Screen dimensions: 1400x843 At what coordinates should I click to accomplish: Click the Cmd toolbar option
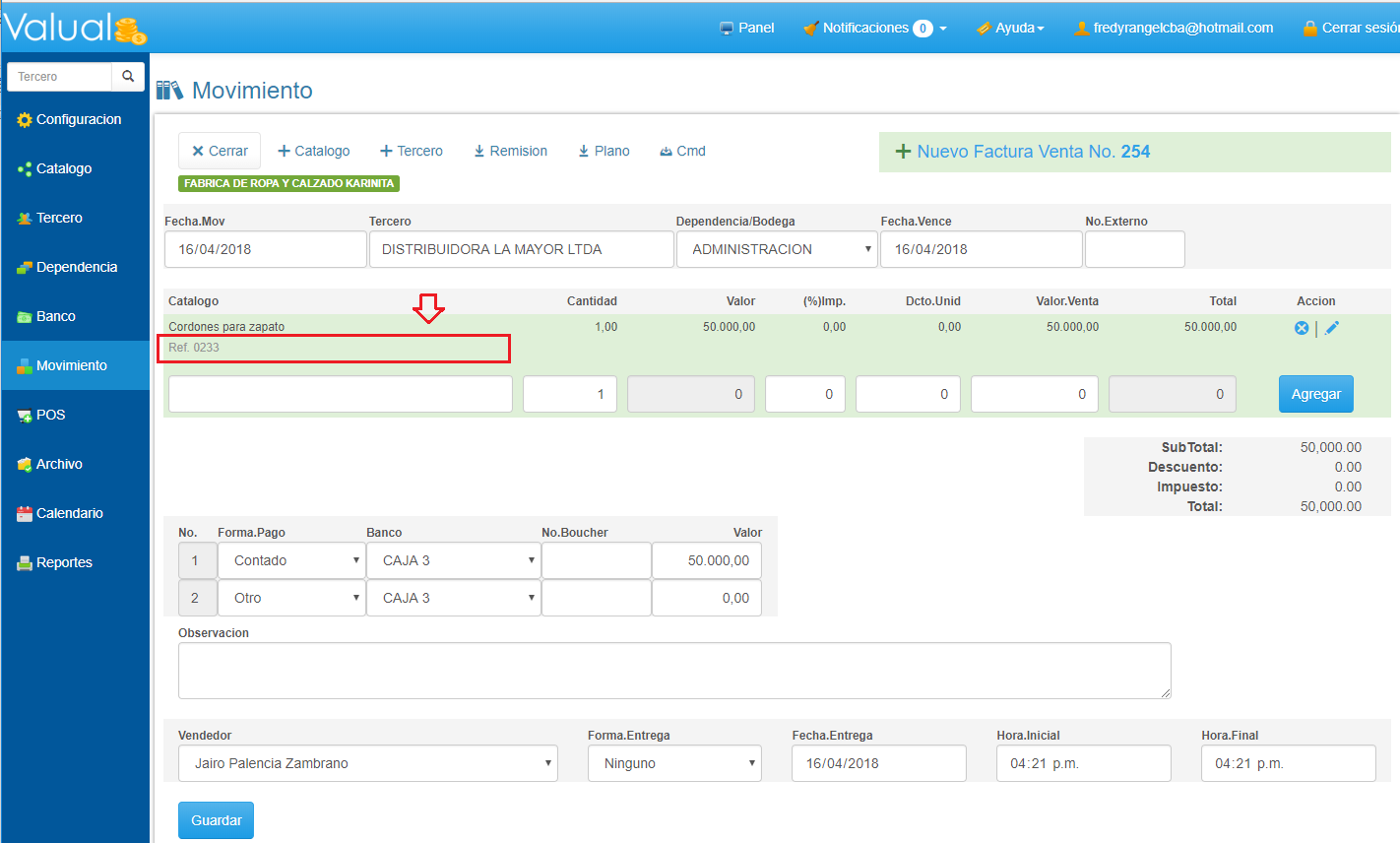(682, 151)
